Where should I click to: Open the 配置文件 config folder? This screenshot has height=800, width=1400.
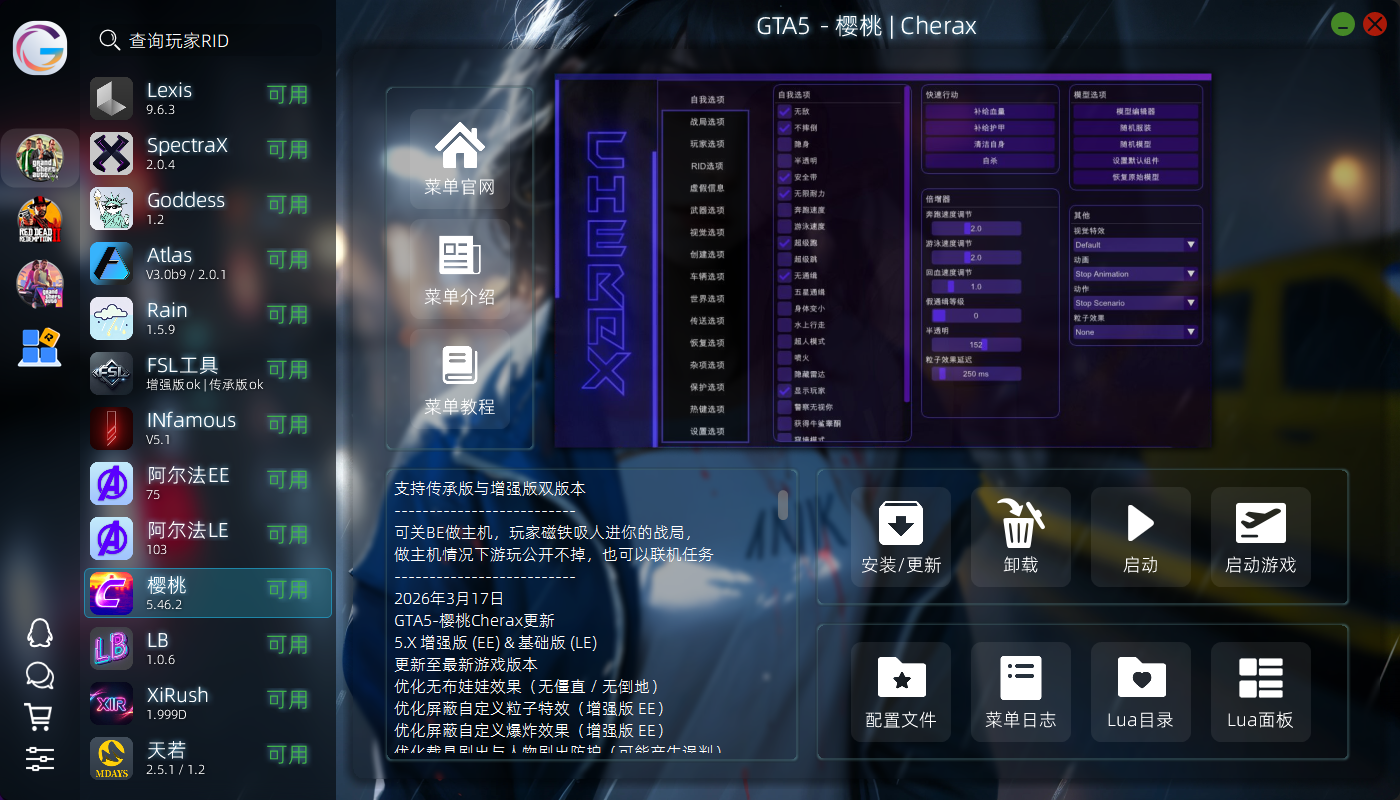(900, 692)
